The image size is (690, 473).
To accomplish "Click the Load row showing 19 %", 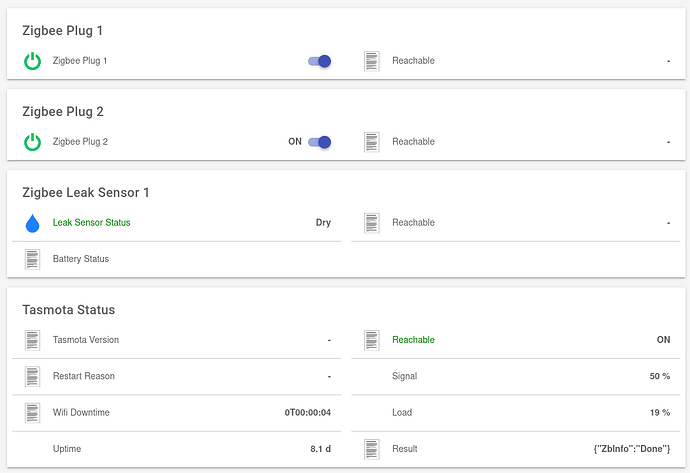I will [x=520, y=412].
